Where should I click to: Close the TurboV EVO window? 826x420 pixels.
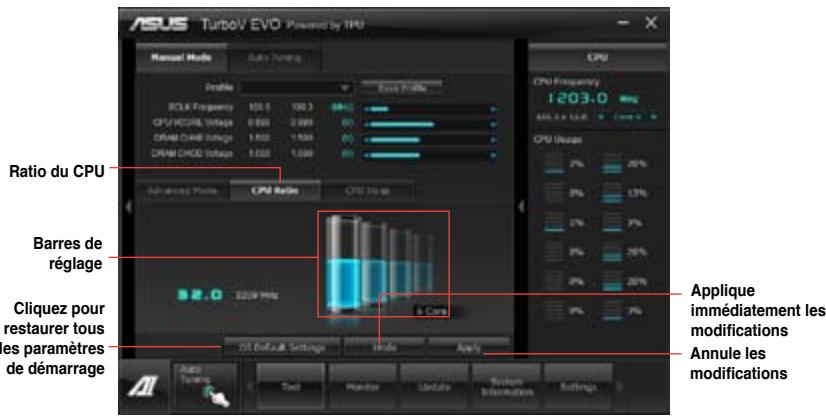[x=651, y=23]
